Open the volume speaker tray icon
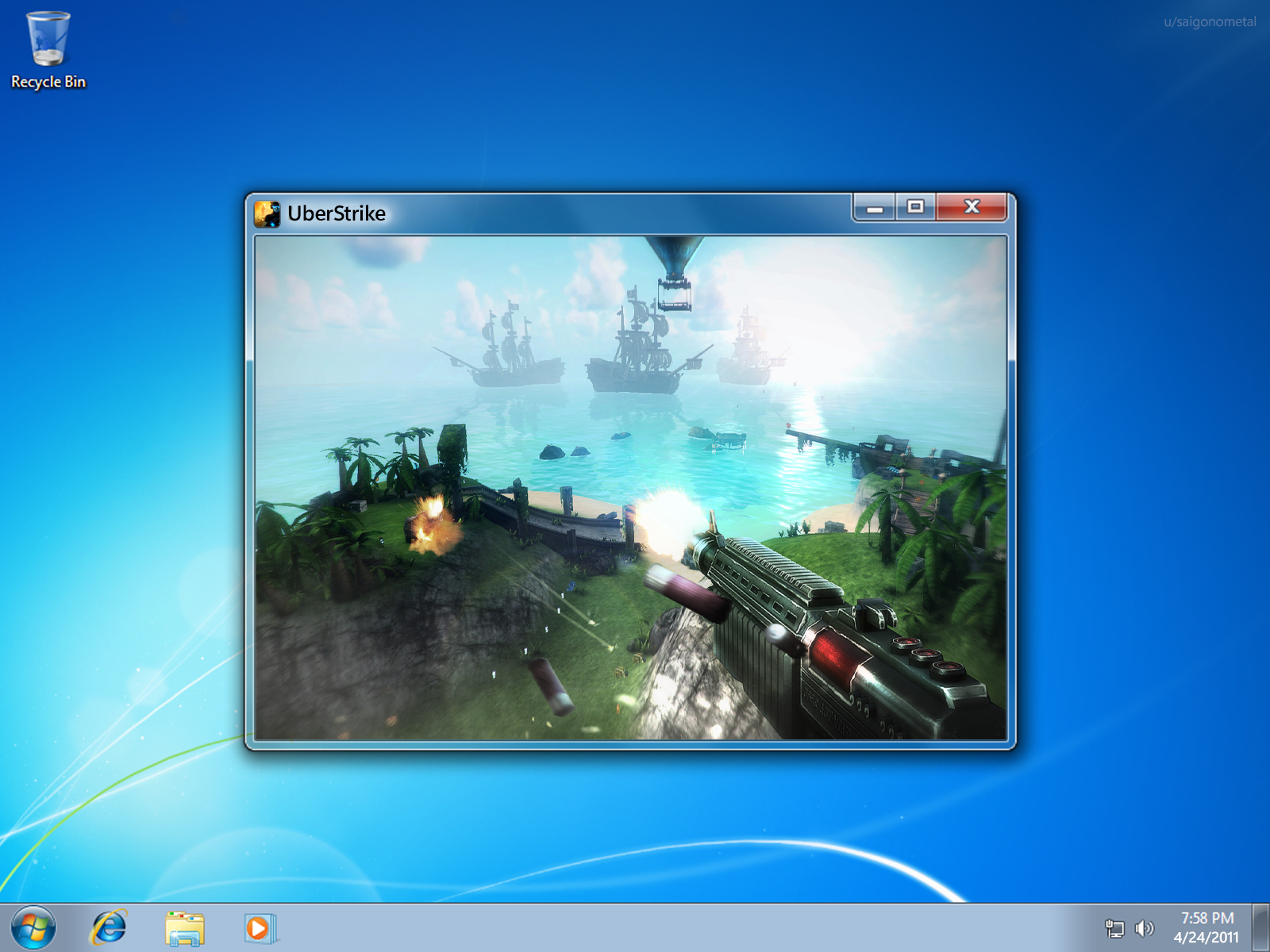The height and width of the screenshot is (952, 1270). point(1144,928)
